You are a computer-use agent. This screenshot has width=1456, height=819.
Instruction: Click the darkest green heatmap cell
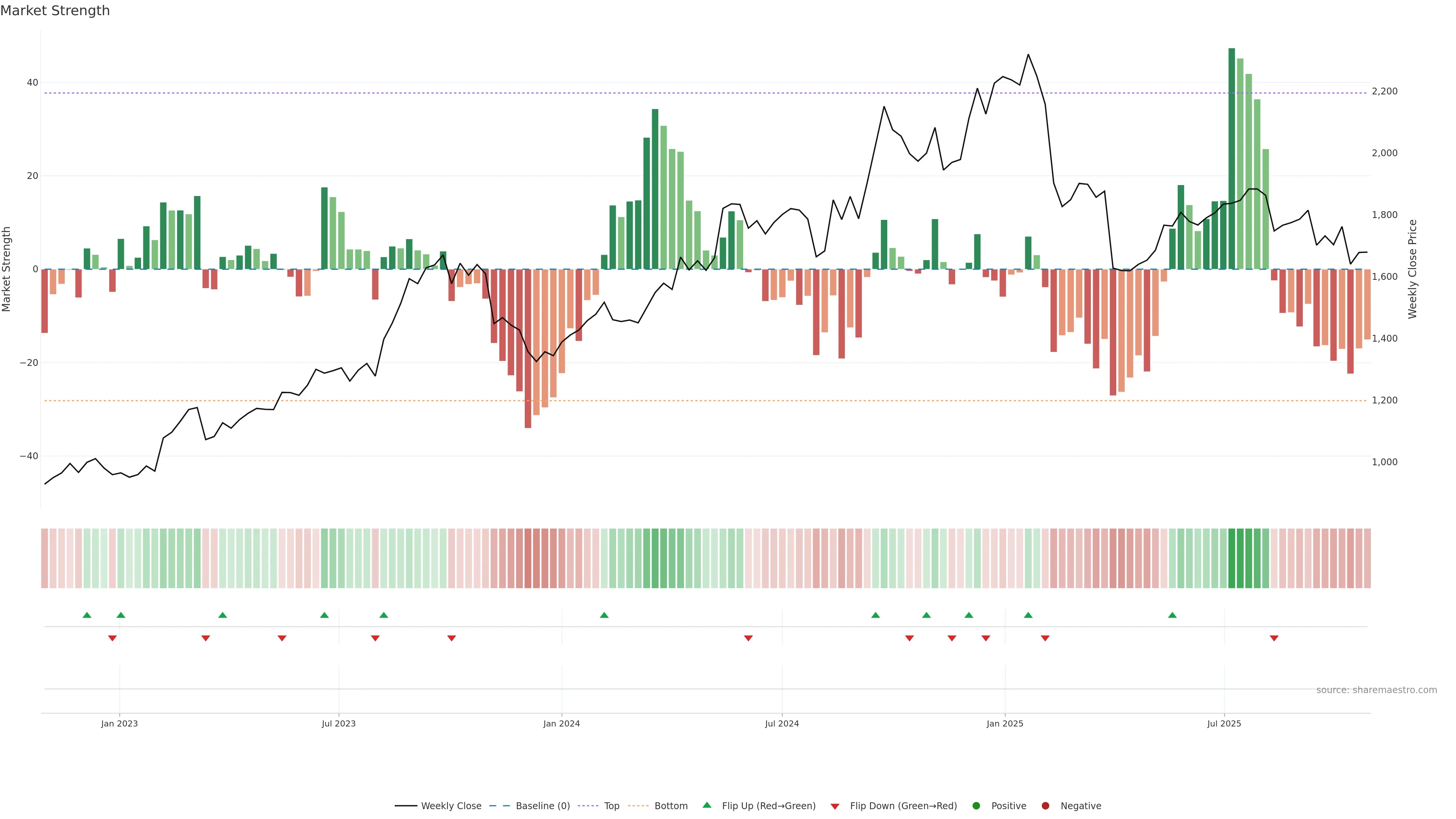point(1232,559)
